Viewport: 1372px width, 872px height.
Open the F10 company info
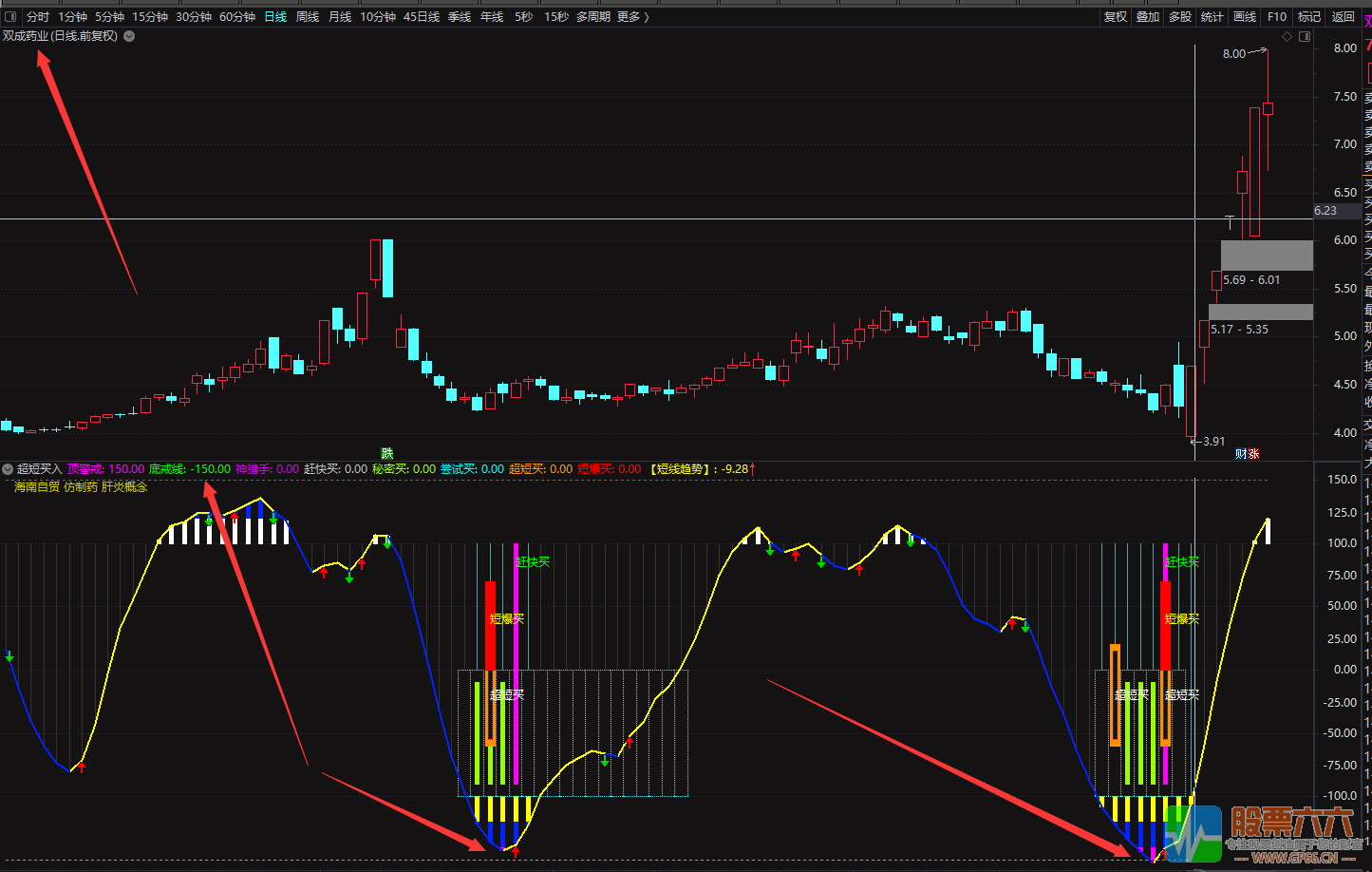pyautogui.click(x=1277, y=16)
